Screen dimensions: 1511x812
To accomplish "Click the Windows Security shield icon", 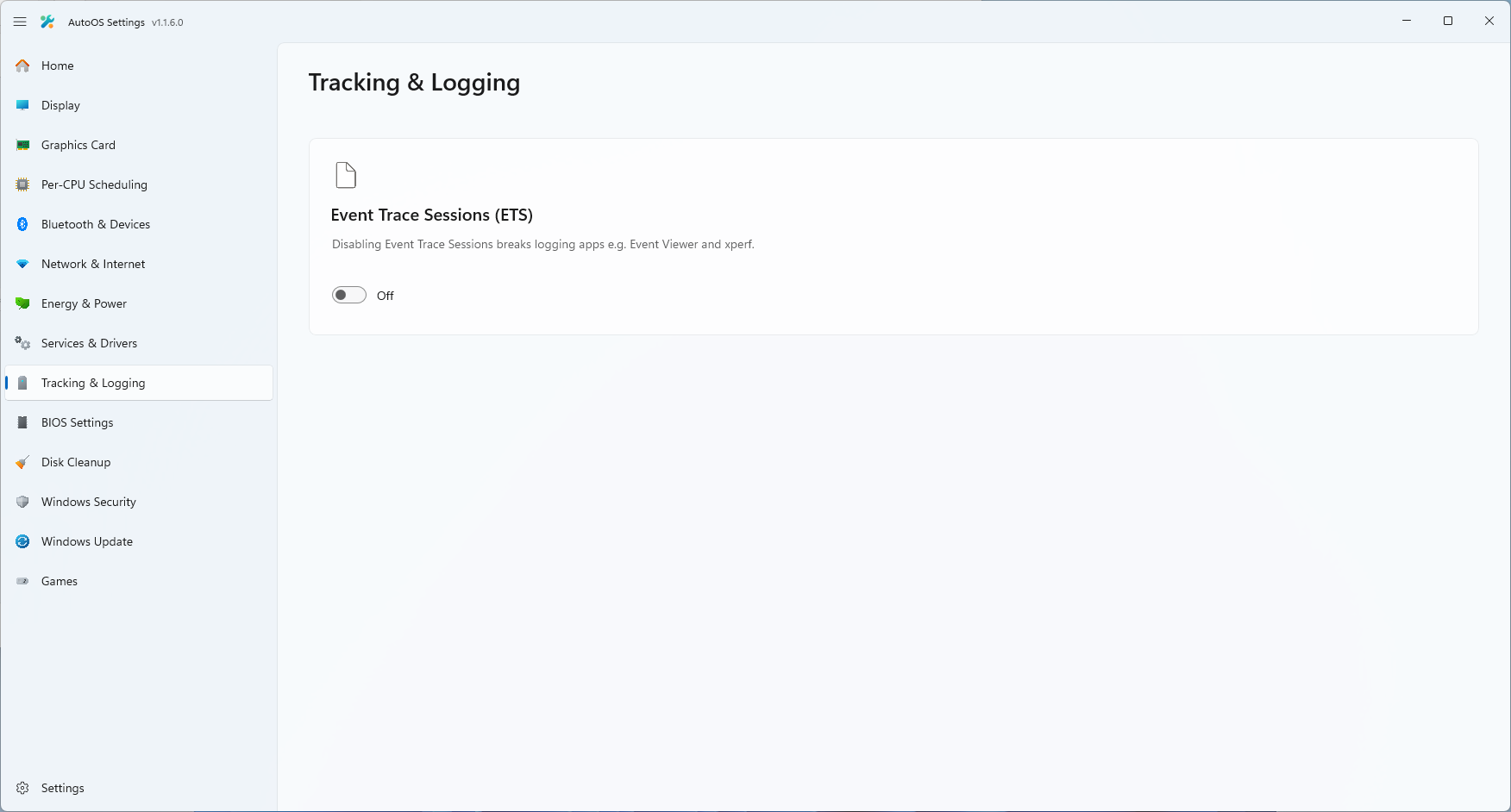I will 23,502.
